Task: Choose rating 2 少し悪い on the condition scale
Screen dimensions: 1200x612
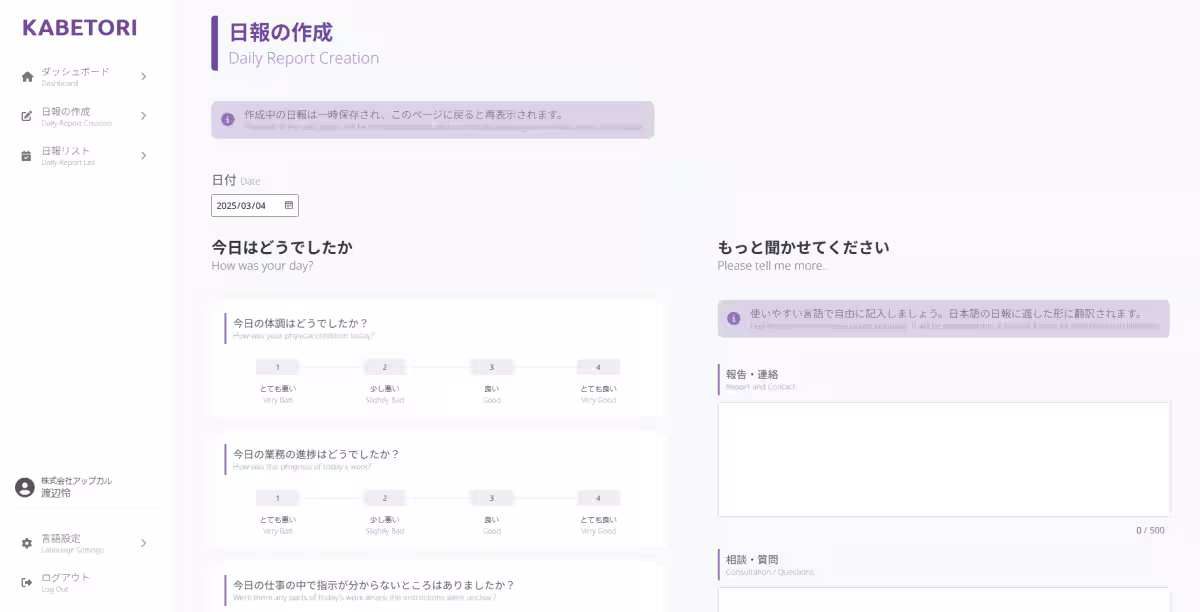Action: [384, 367]
